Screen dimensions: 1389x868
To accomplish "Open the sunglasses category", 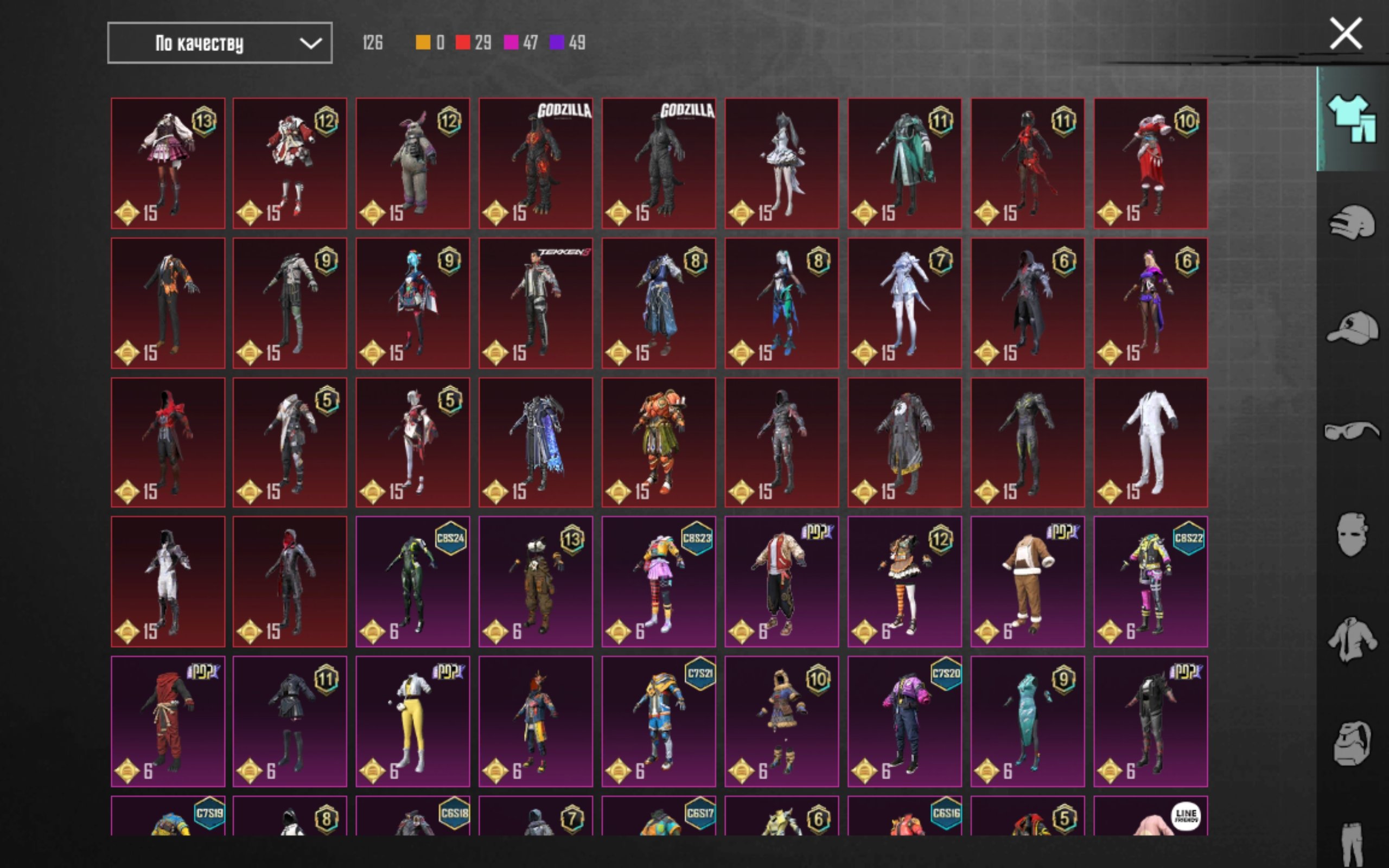I will click(x=1352, y=431).
